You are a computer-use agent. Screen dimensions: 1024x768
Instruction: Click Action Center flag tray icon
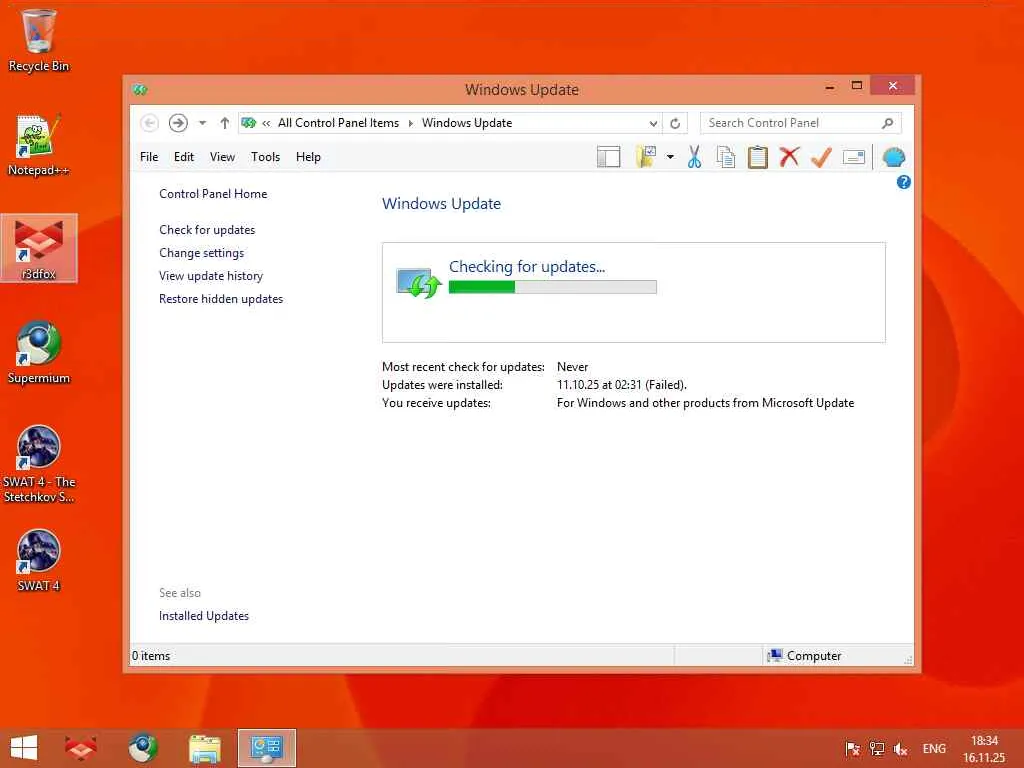coord(852,749)
